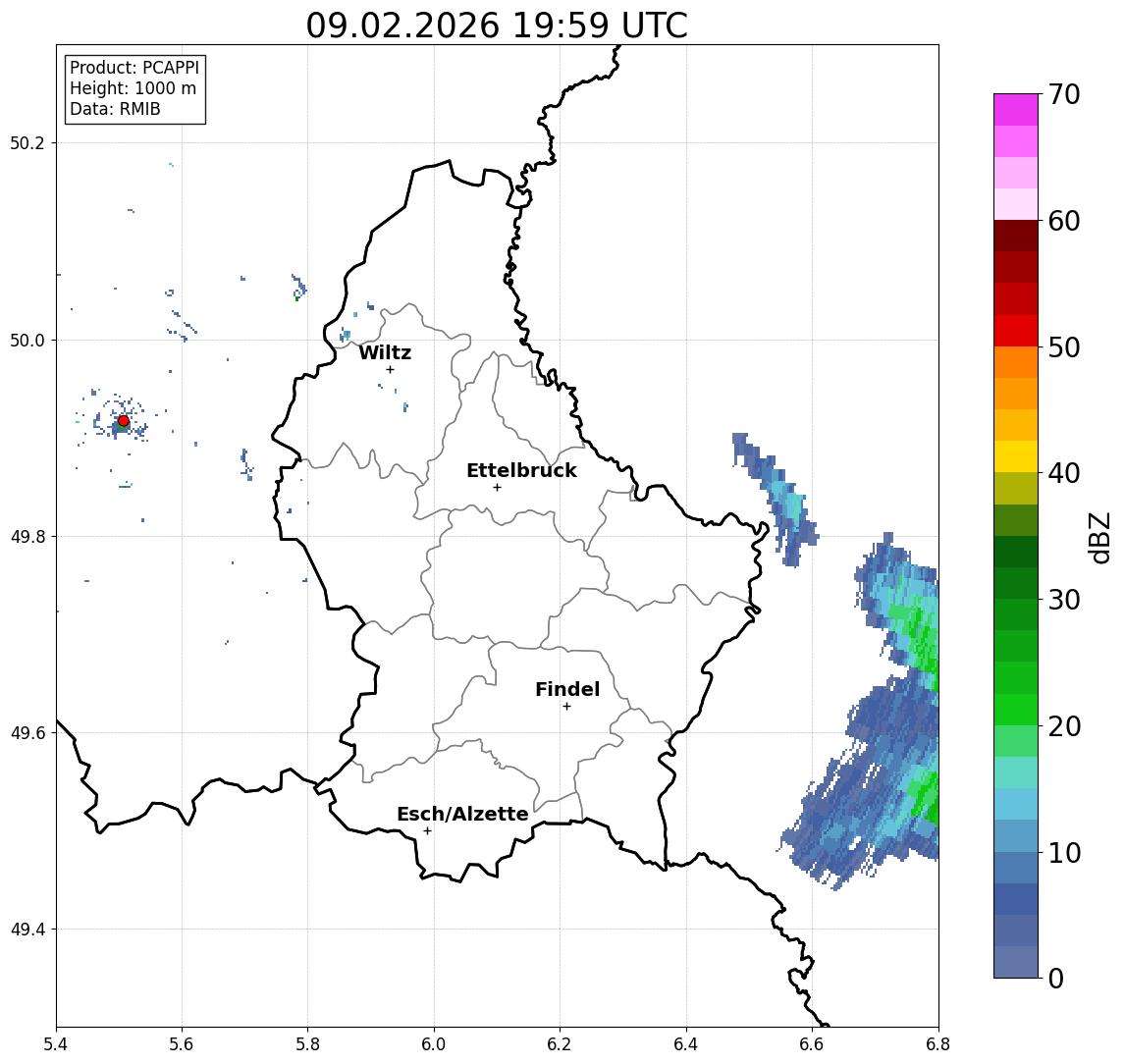Pick the yellow swatch just above 40

pos(1016,456)
